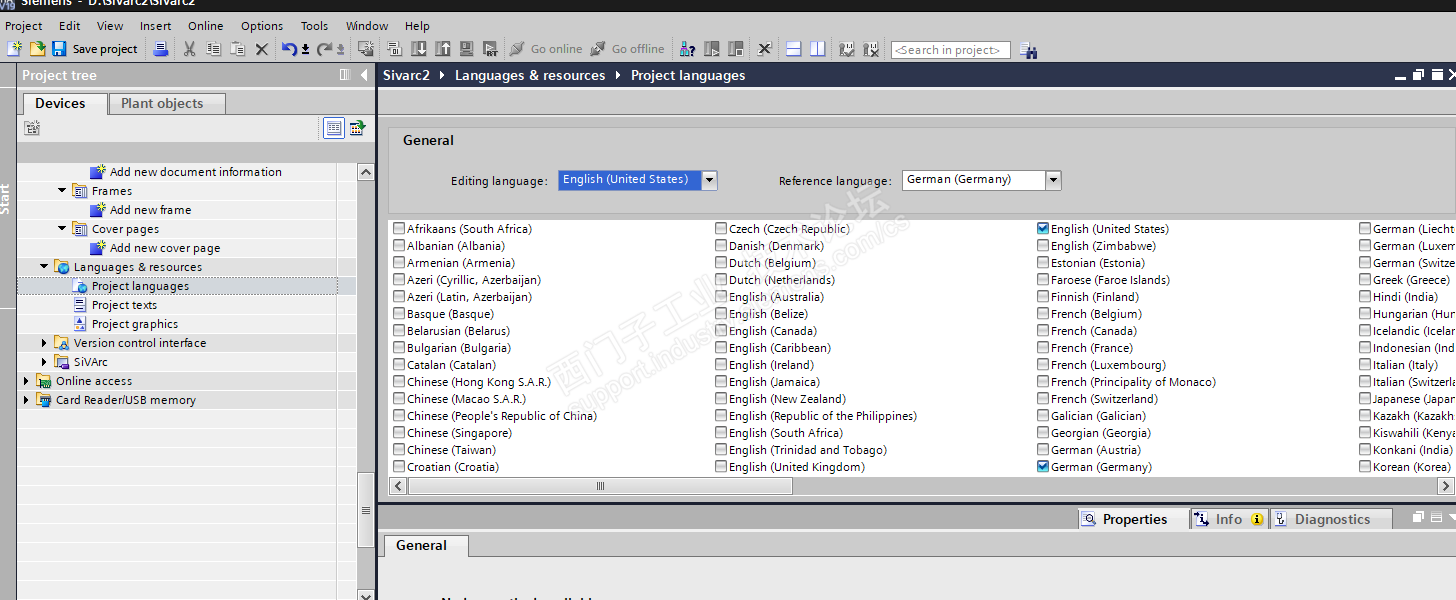
Task: Click the Copy icon in toolbar
Action: pyautogui.click(x=213, y=49)
